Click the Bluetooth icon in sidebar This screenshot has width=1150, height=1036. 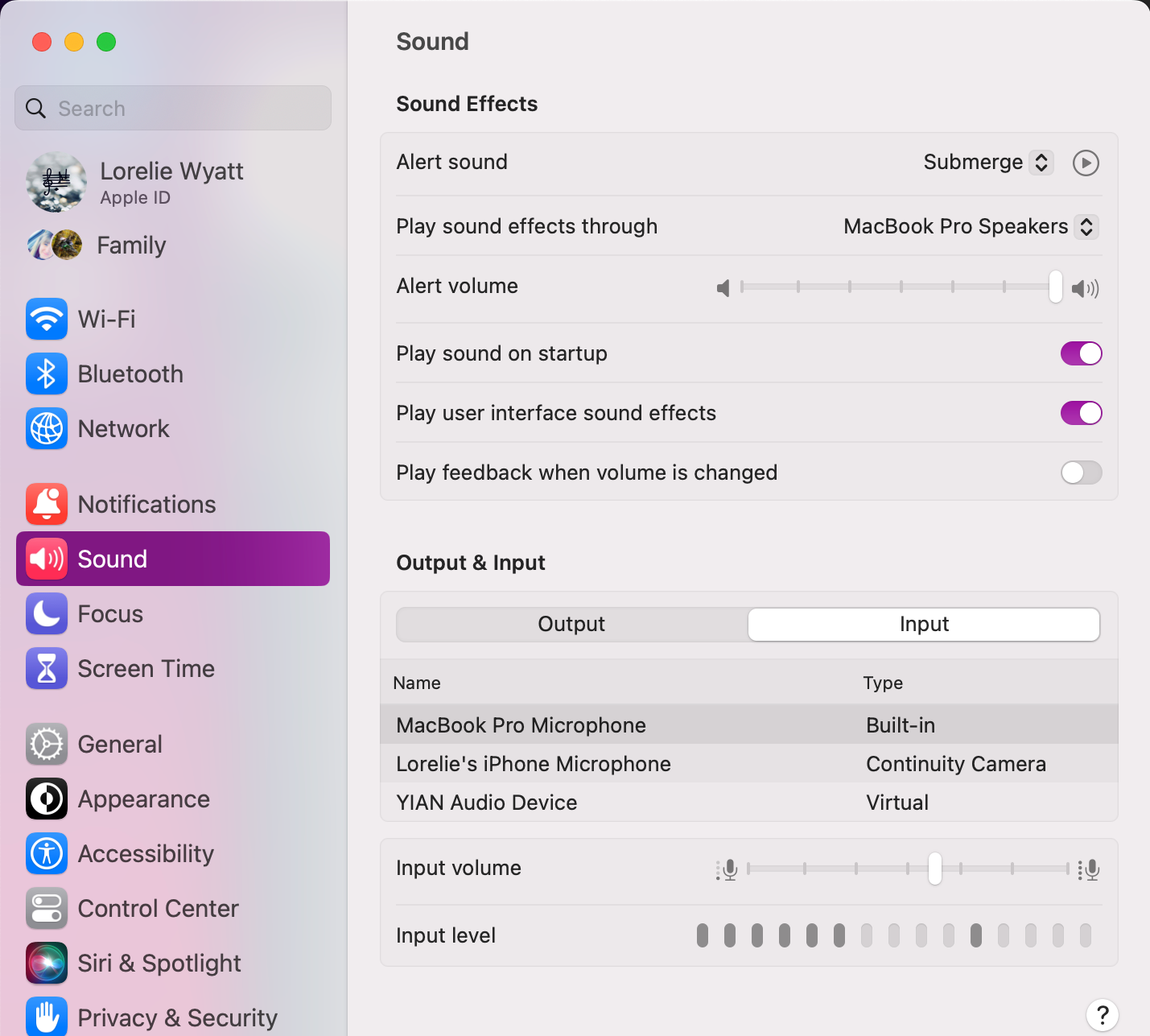coord(47,374)
